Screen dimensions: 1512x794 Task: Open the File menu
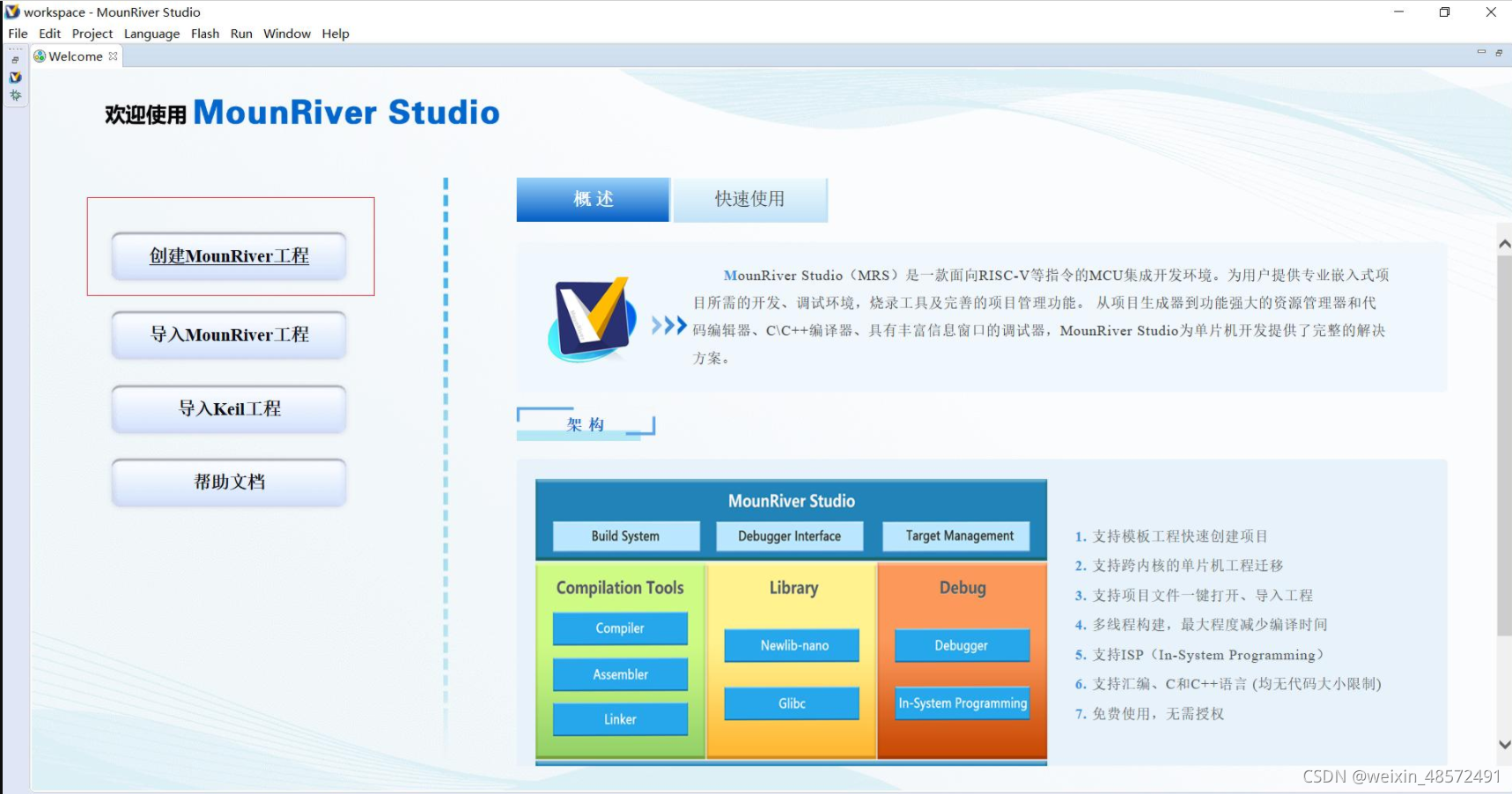pos(18,33)
